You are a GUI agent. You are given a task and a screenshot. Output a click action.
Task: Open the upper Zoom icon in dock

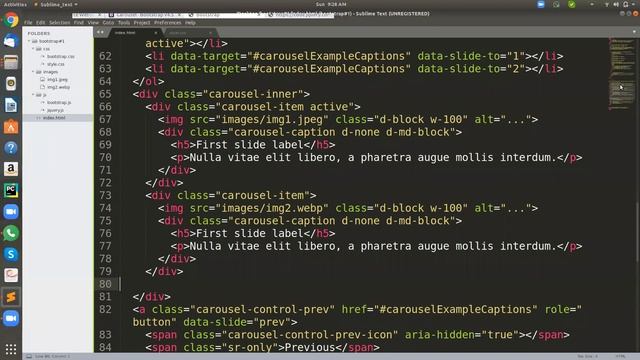tap(11, 211)
